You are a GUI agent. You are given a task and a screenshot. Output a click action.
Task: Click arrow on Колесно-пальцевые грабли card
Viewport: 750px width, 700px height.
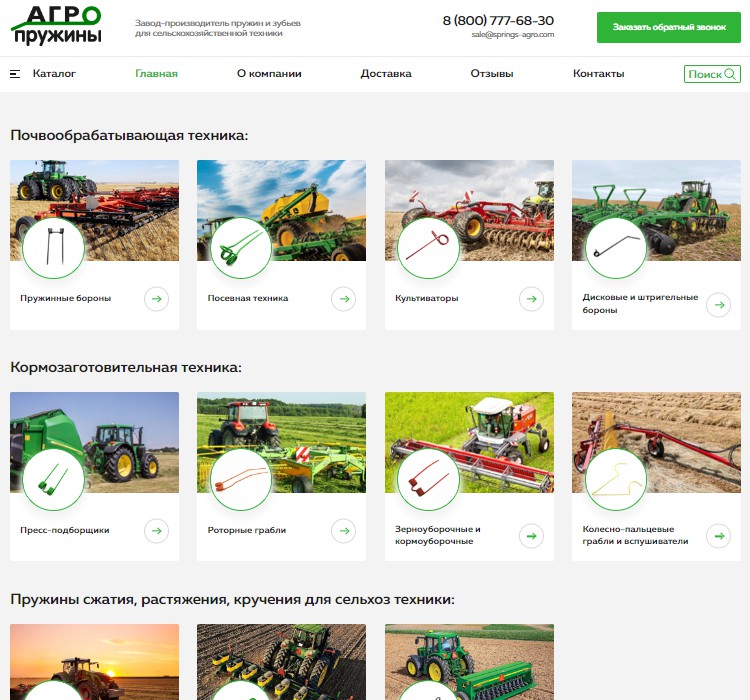[718, 536]
